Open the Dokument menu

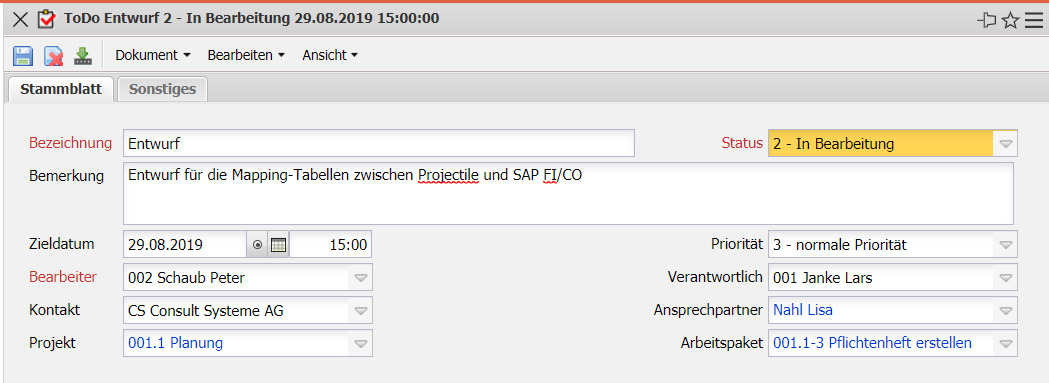click(153, 56)
